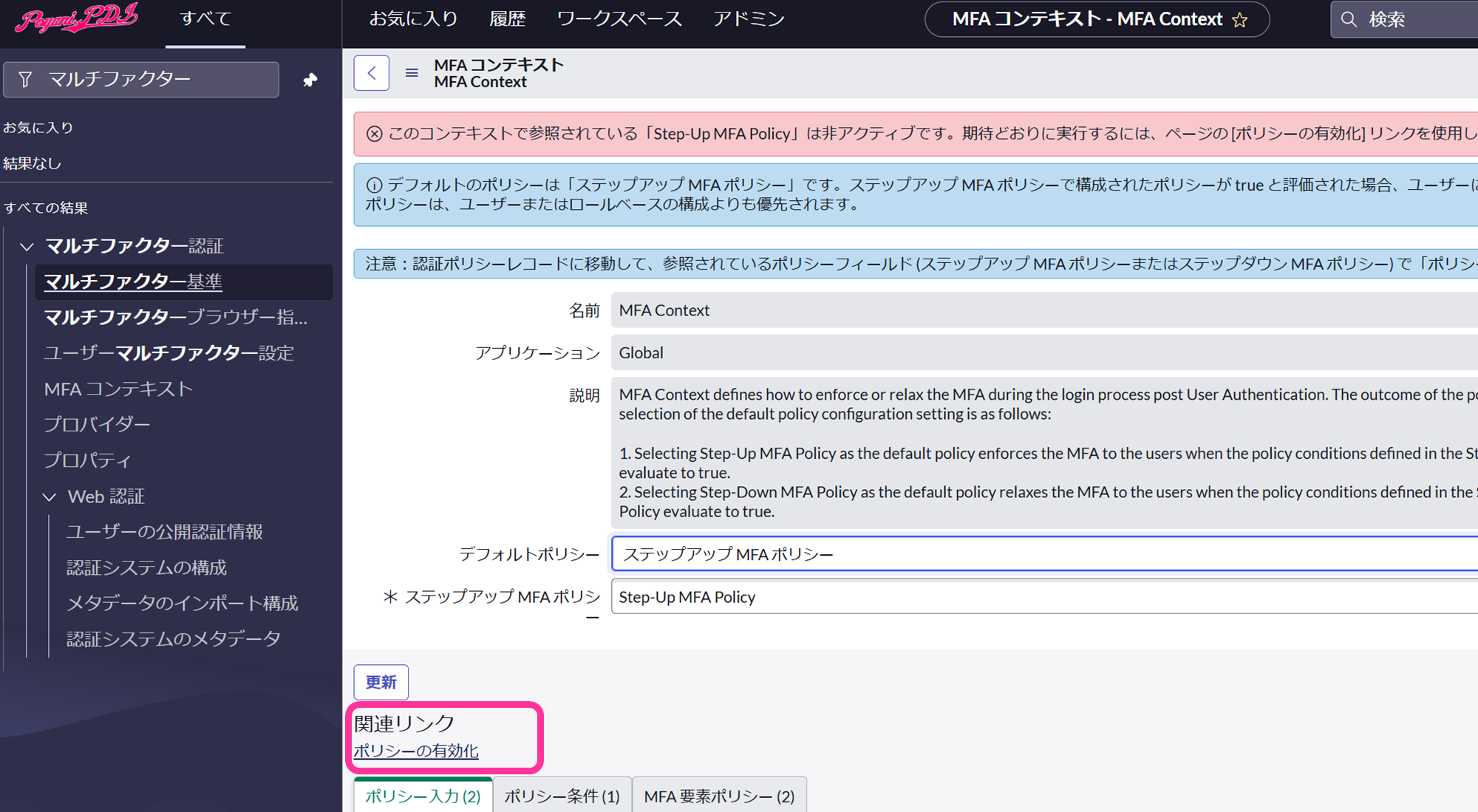Click the filter funnel icon in the navigator

(x=25, y=79)
